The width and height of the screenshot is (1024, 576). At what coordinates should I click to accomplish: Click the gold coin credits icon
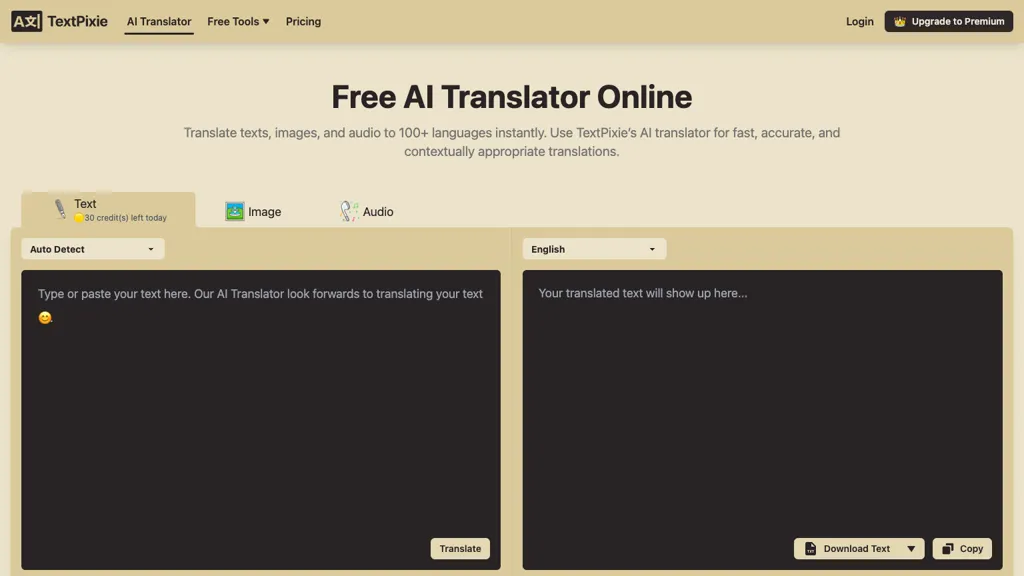click(79, 218)
